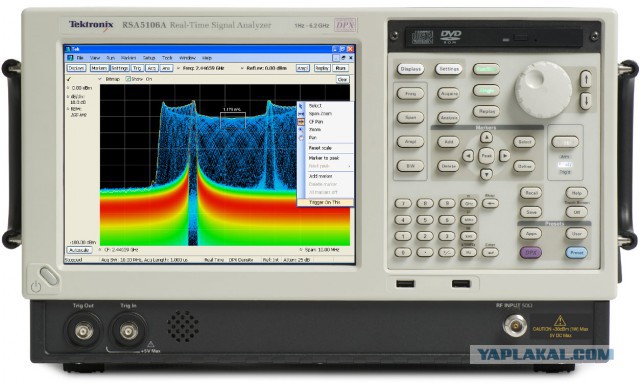Push the front-panel power standby button
Image resolution: width=640 pixels, height=384 pixels.
49,276
